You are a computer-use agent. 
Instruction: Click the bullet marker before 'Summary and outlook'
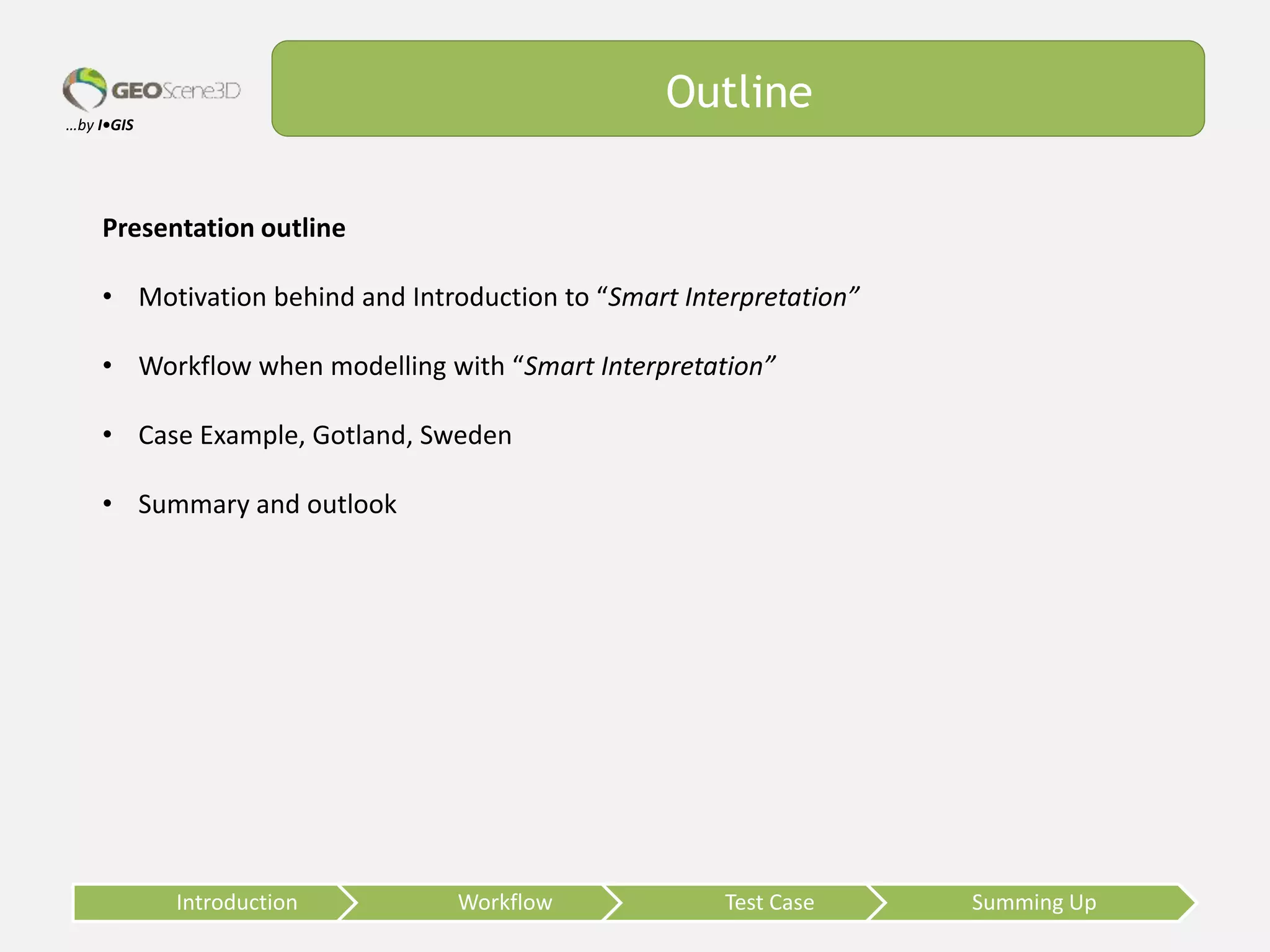click(108, 504)
